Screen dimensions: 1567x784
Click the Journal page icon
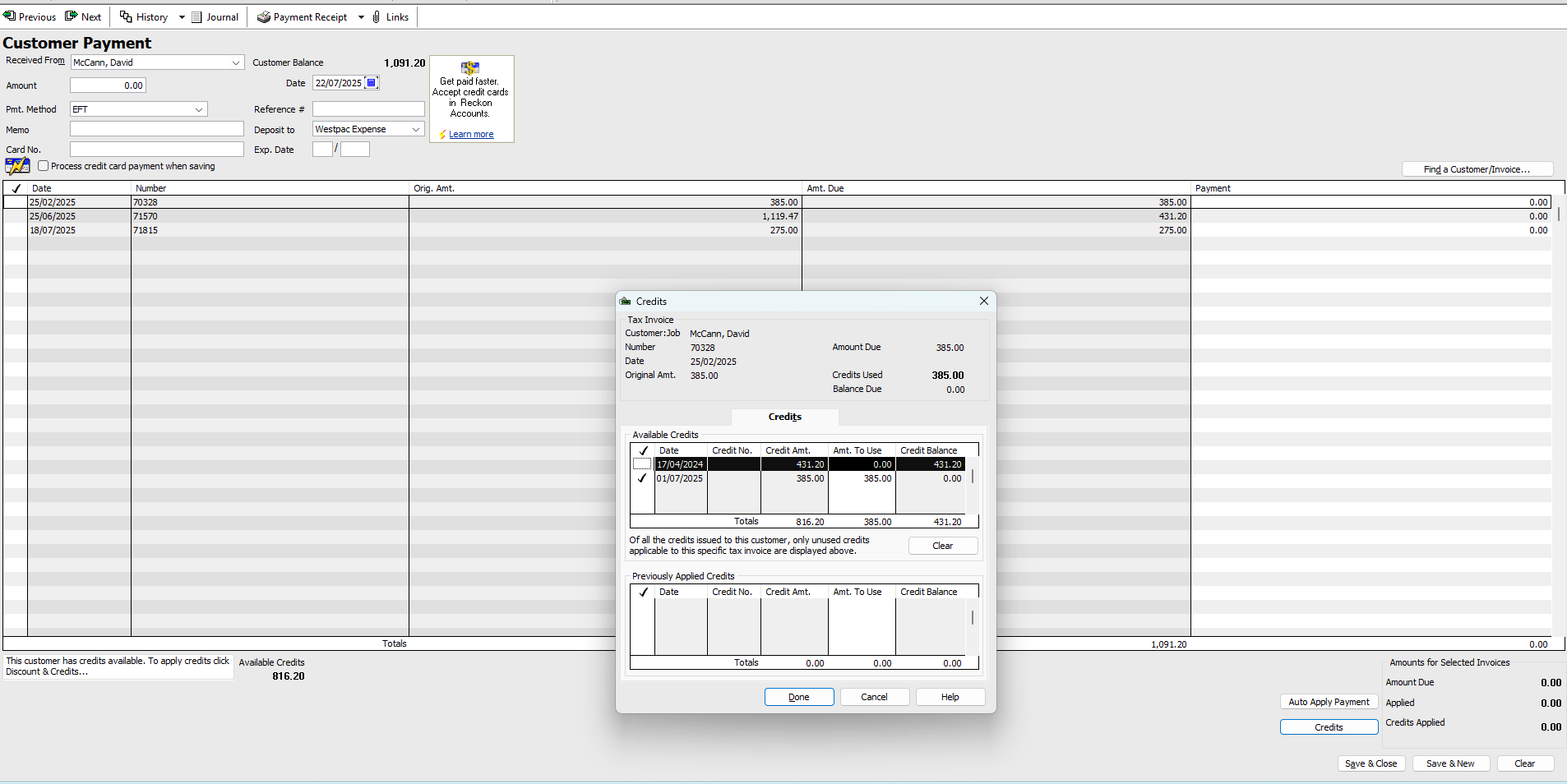click(197, 17)
